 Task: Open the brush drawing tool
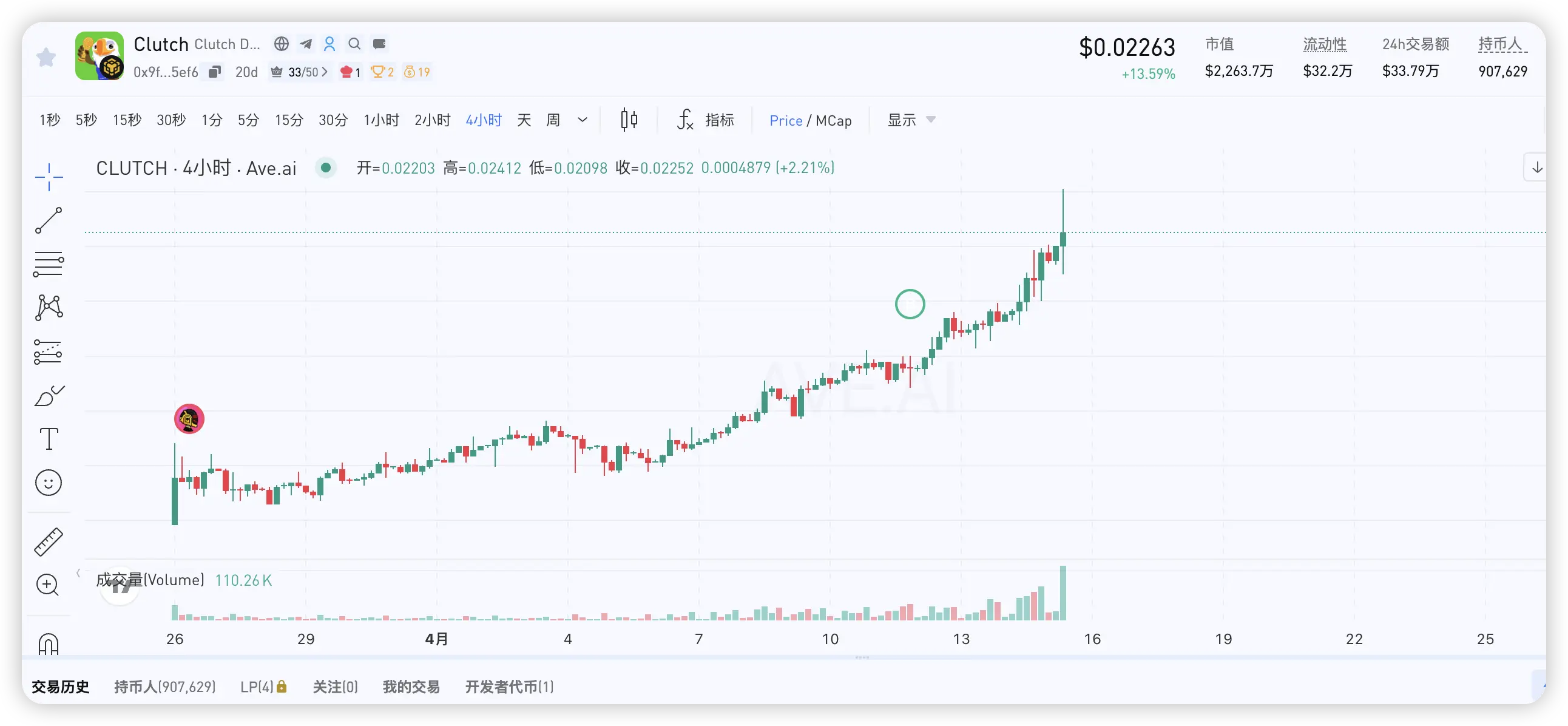(x=49, y=396)
